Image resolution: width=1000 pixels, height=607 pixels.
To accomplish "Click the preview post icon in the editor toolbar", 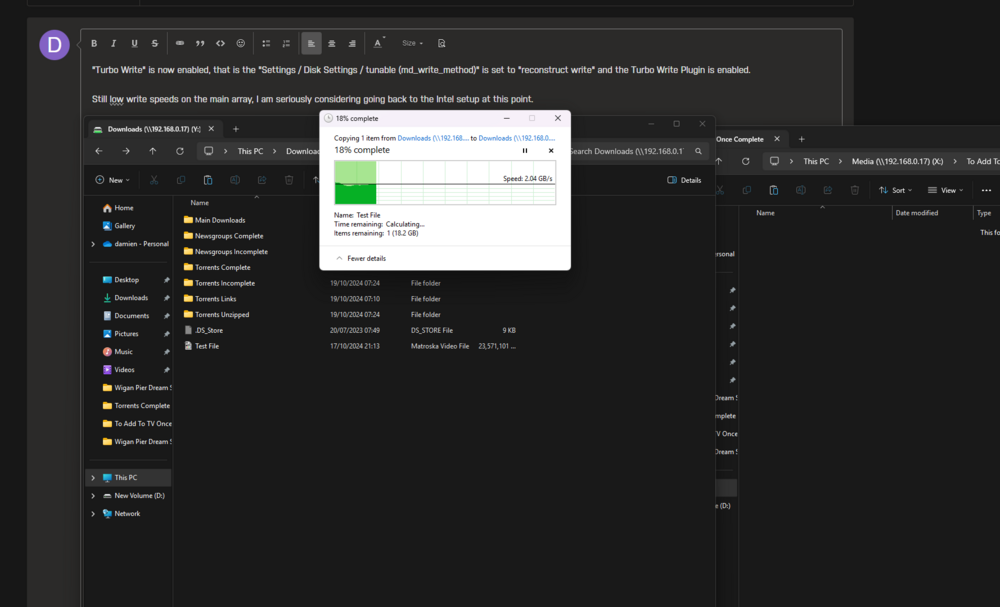I will pyautogui.click(x=441, y=43).
